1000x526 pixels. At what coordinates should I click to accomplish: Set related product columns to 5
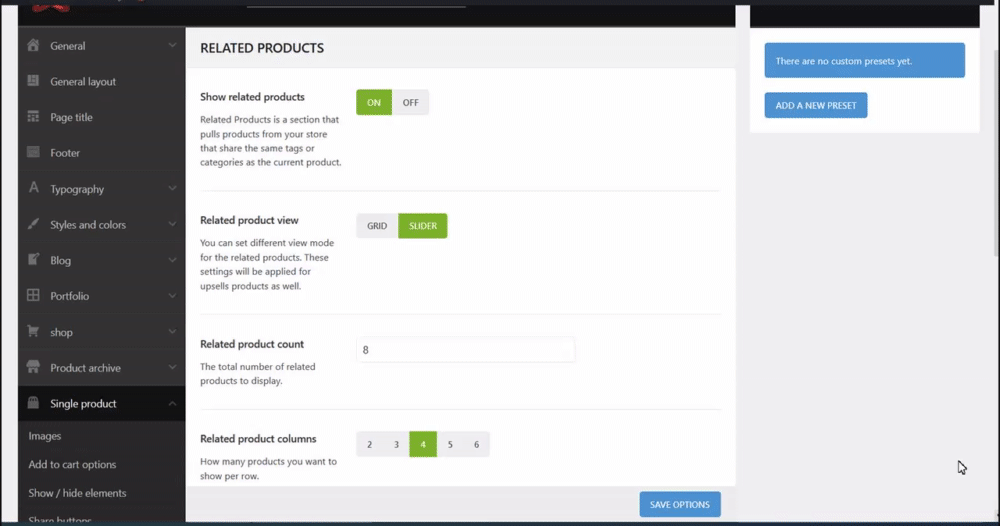[x=450, y=444]
